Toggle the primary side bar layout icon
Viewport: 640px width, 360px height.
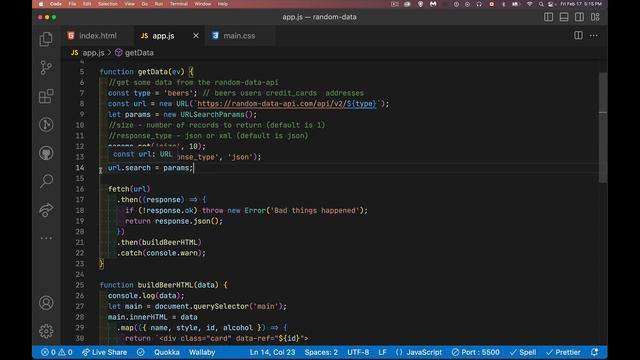click(x=549, y=17)
